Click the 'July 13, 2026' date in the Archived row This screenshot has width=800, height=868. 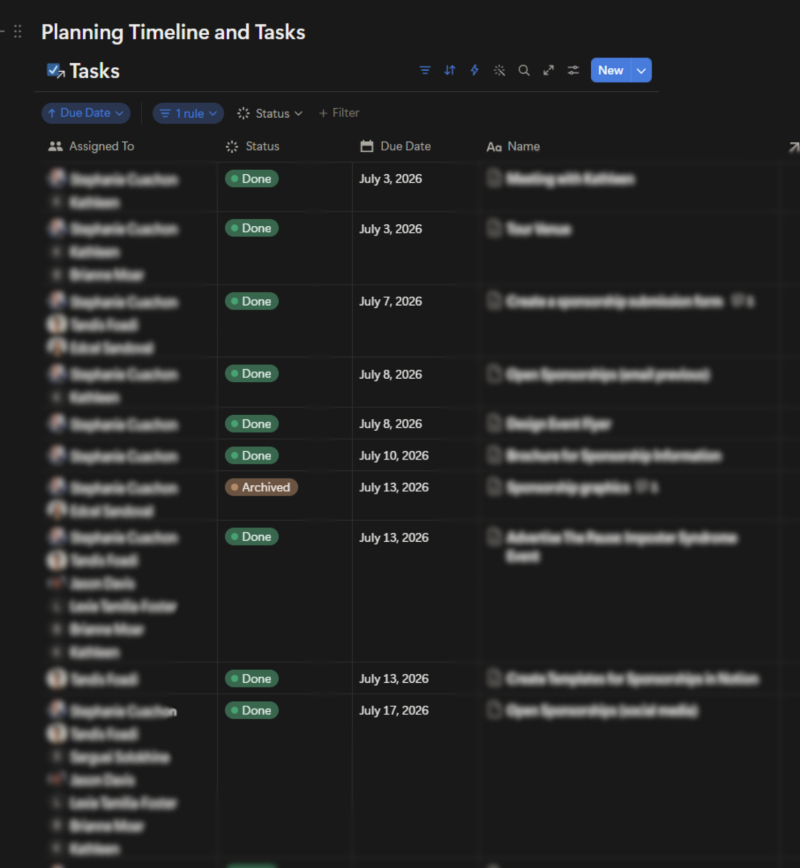click(x=394, y=487)
